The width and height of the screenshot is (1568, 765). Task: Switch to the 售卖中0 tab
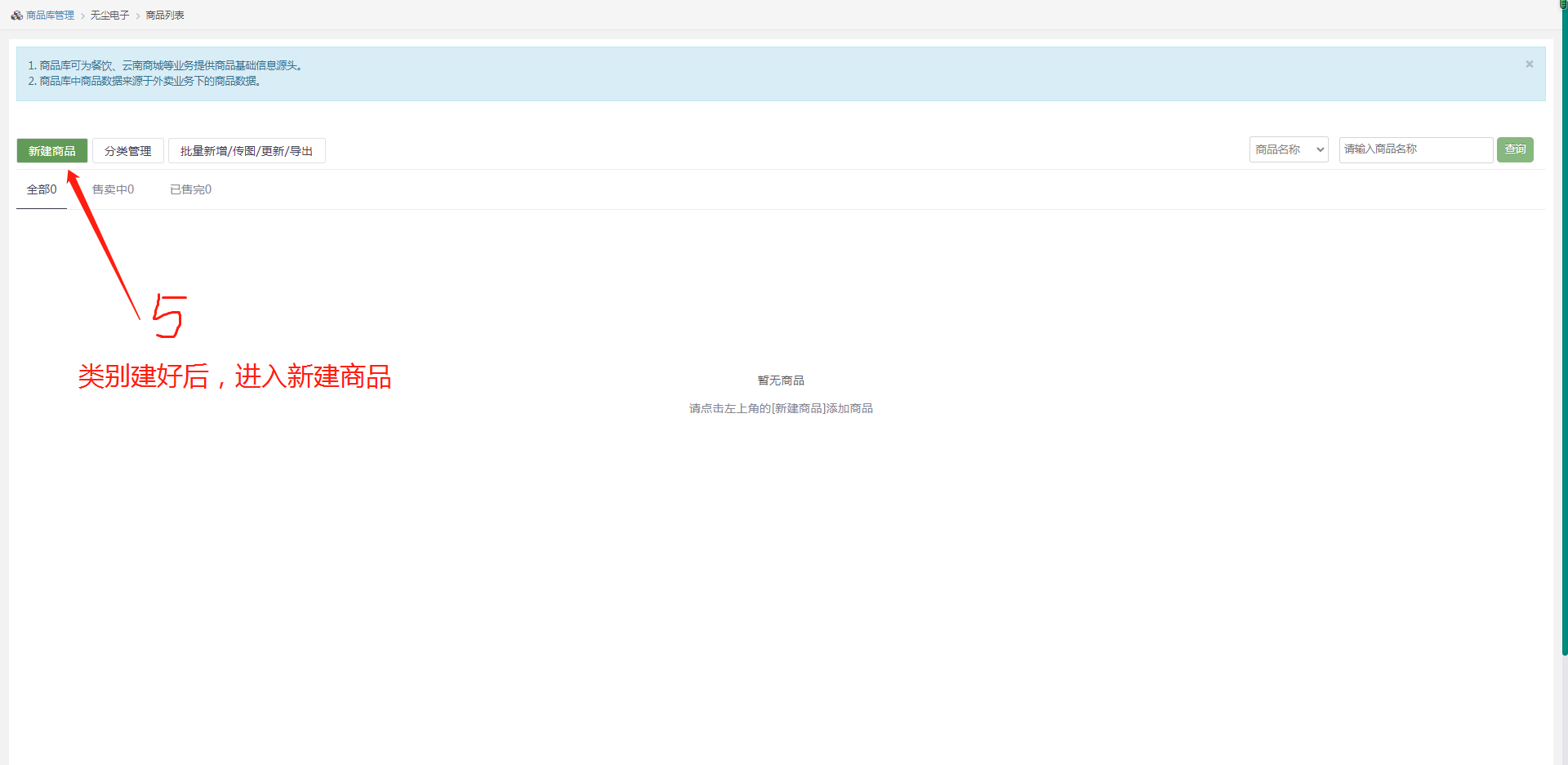click(113, 189)
